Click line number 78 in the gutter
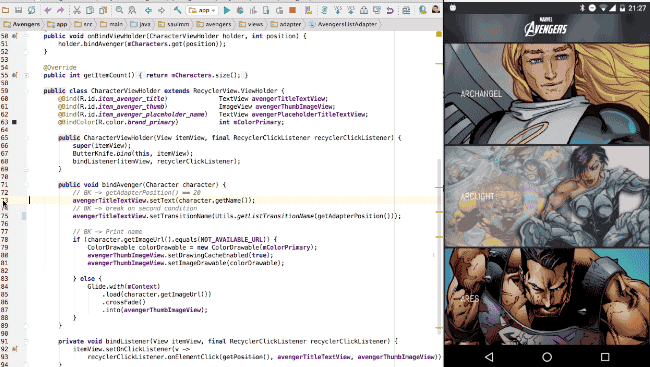Image resolution: width=650 pixels, height=367 pixels. (5, 240)
